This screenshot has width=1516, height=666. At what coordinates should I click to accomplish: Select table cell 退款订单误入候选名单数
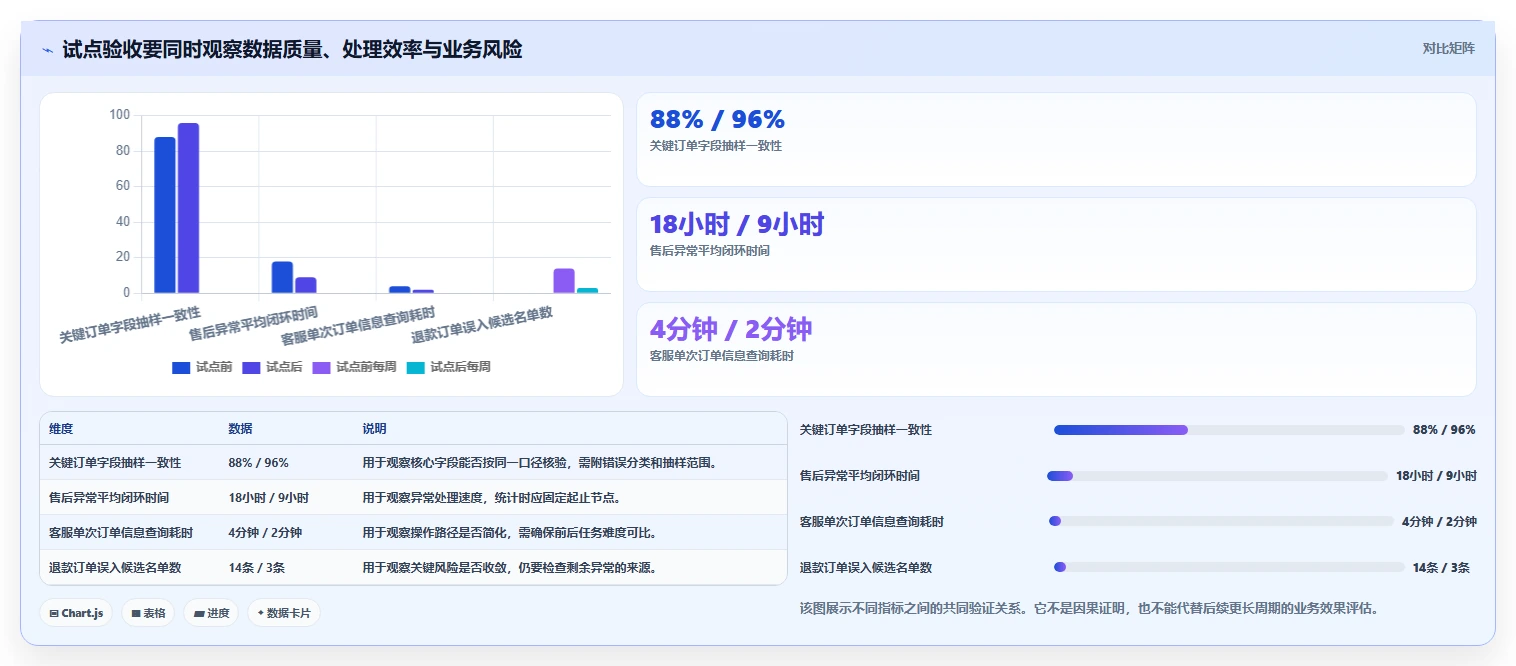pos(115,567)
